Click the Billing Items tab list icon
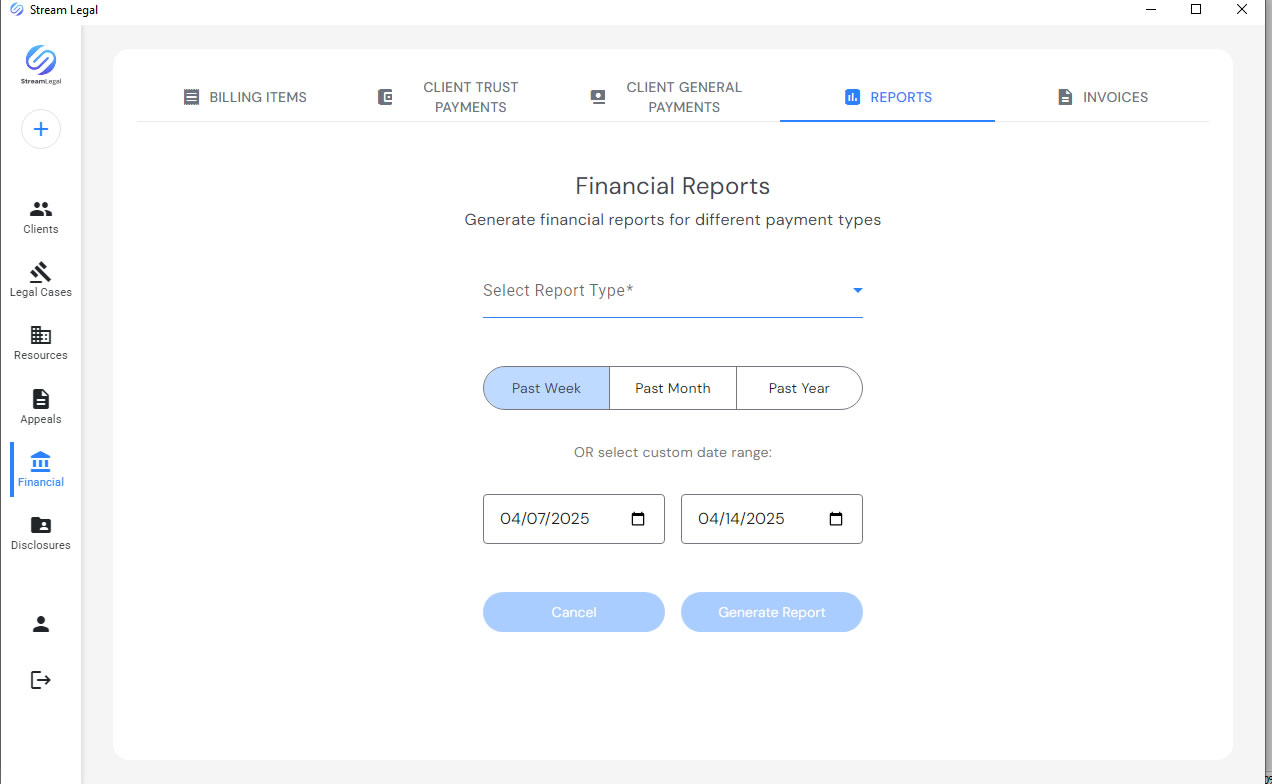1272x784 pixels. coord(192,97)
